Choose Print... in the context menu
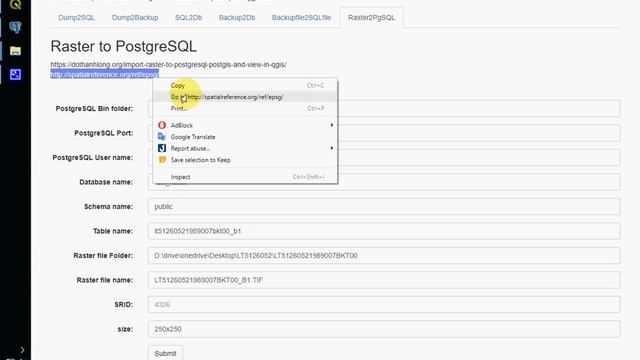Screen dimensions: 640x360 [x=245, y=109]
